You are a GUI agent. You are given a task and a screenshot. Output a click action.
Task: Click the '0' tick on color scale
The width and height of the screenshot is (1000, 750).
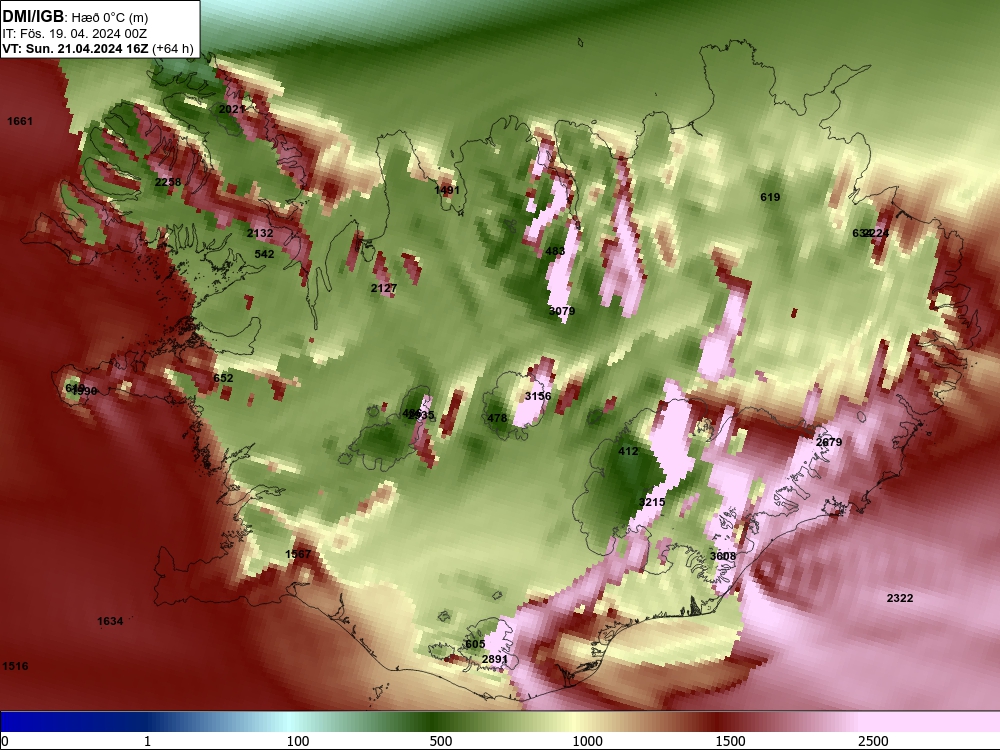(5, 741)
